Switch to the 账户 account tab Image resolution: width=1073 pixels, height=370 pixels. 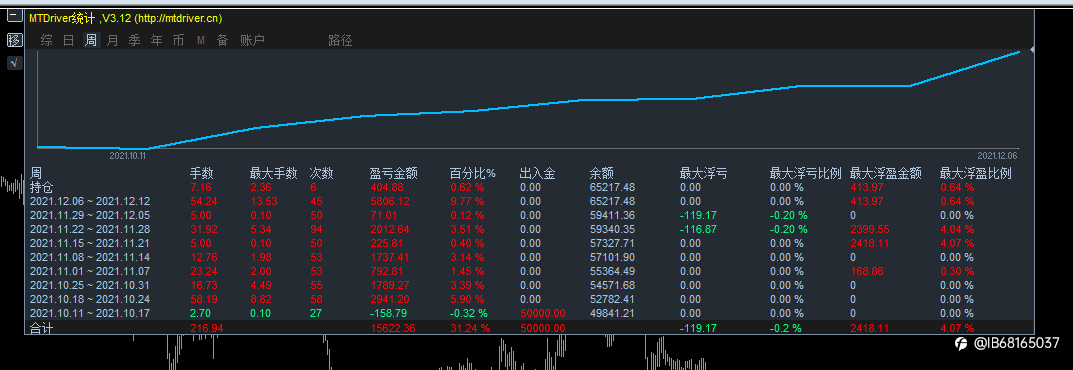pyautogui.click(x=253, y=40)
